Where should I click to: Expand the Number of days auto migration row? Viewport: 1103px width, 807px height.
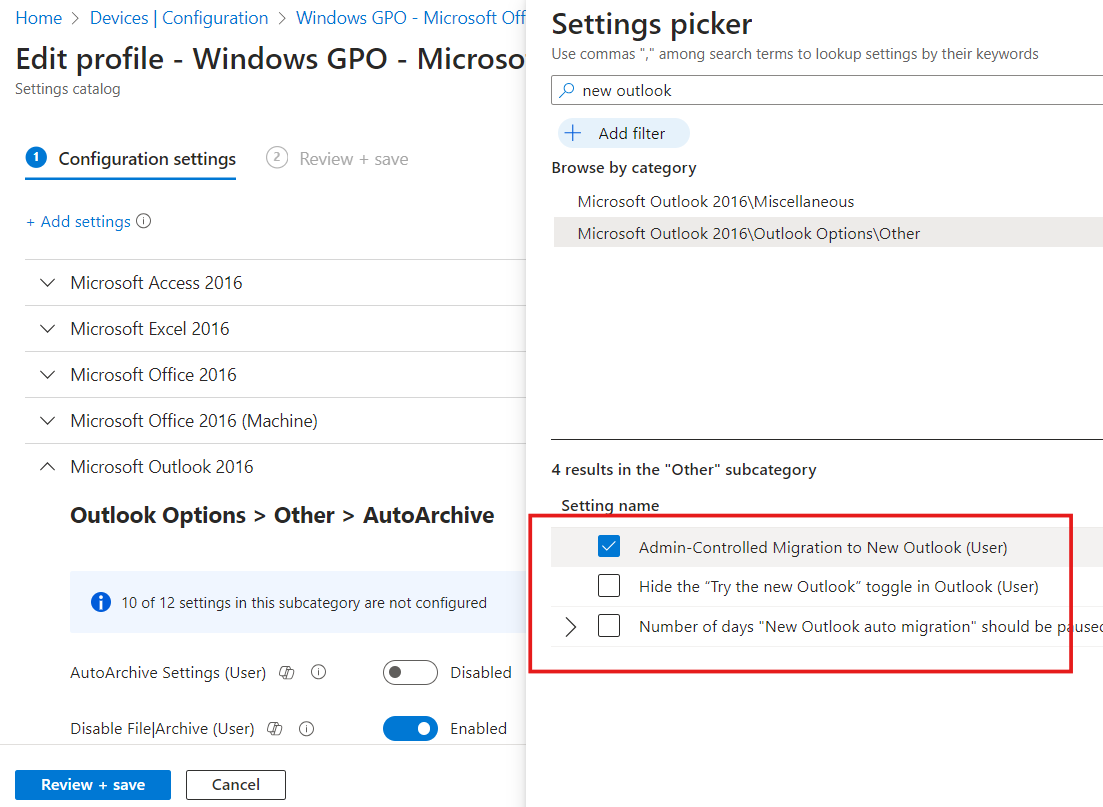[x=570, y=626]
